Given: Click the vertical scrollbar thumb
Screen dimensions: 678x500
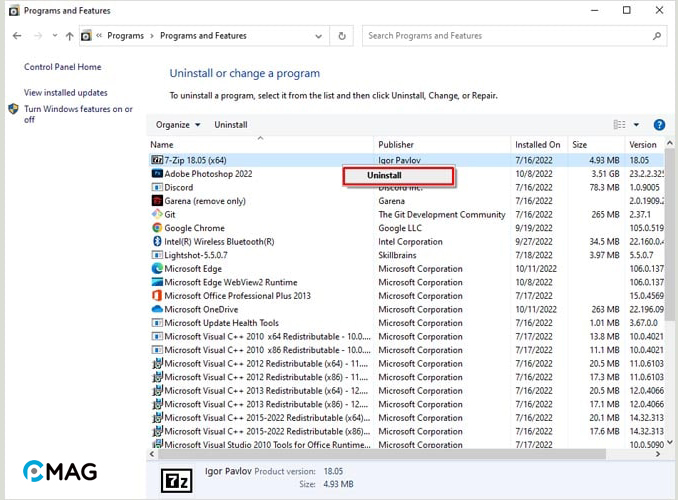Looking at the screenshot, I should 670,235.
